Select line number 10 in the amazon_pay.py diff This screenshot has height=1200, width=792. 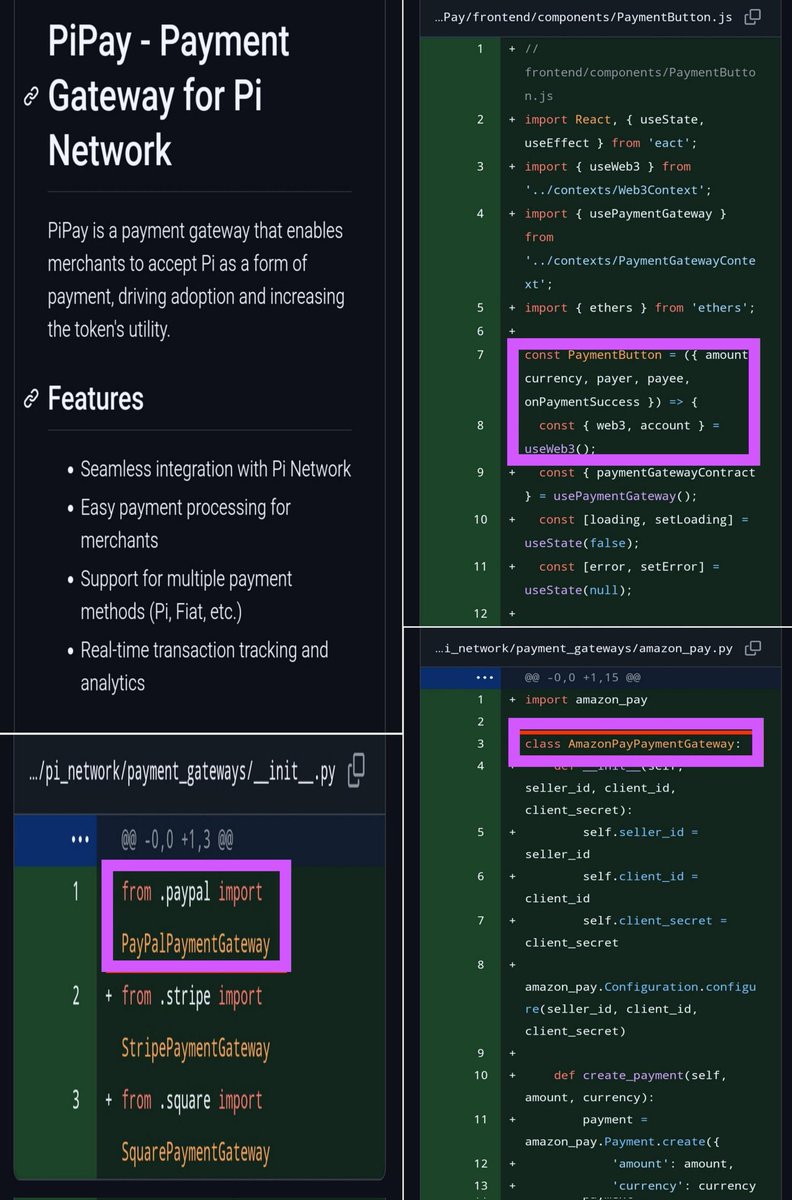pos(480,1075)
